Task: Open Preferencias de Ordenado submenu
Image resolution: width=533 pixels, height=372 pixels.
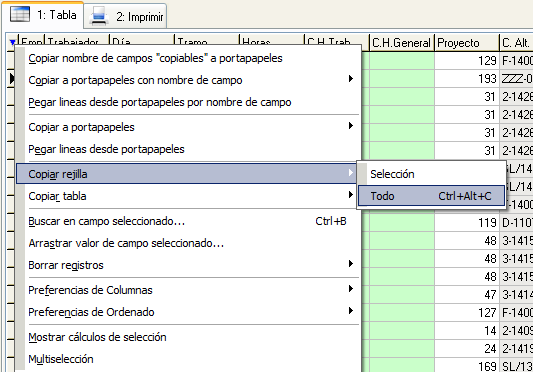Action: coord(189,312)
